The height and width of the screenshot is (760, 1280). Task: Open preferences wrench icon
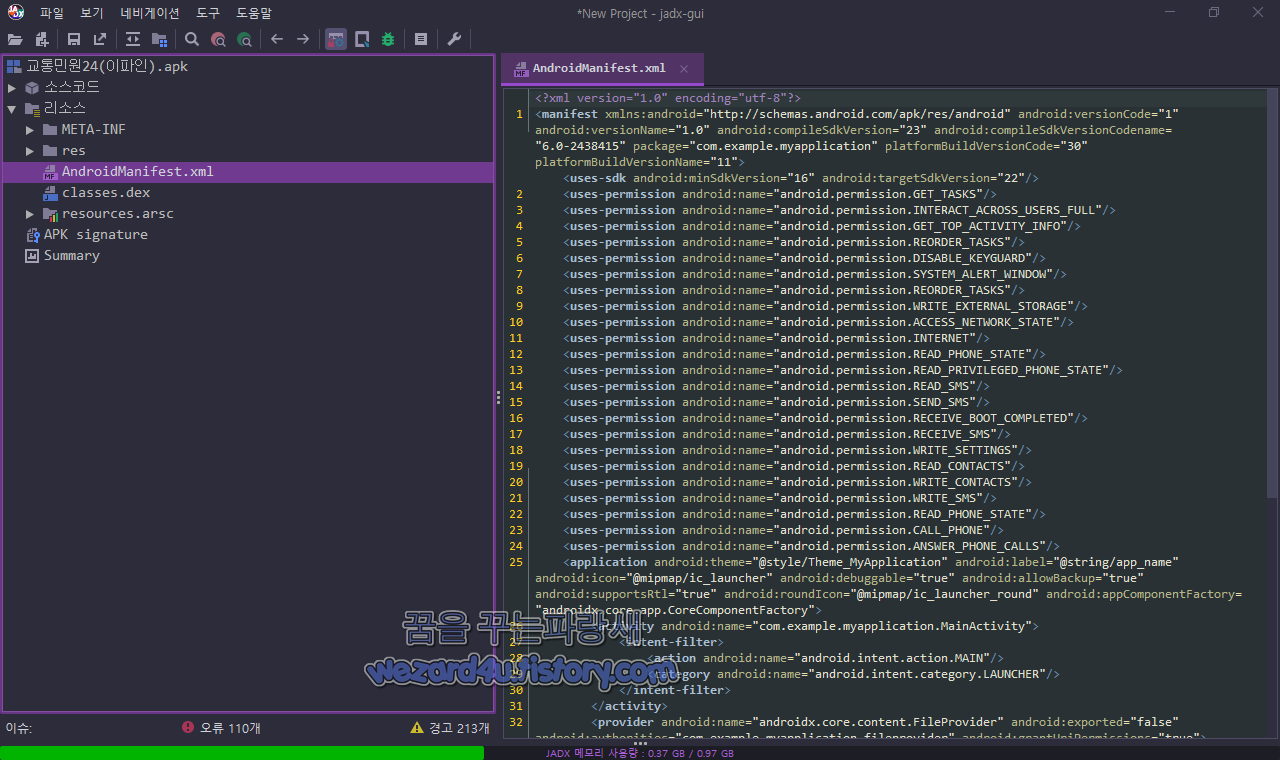click(x=454, y=39)
